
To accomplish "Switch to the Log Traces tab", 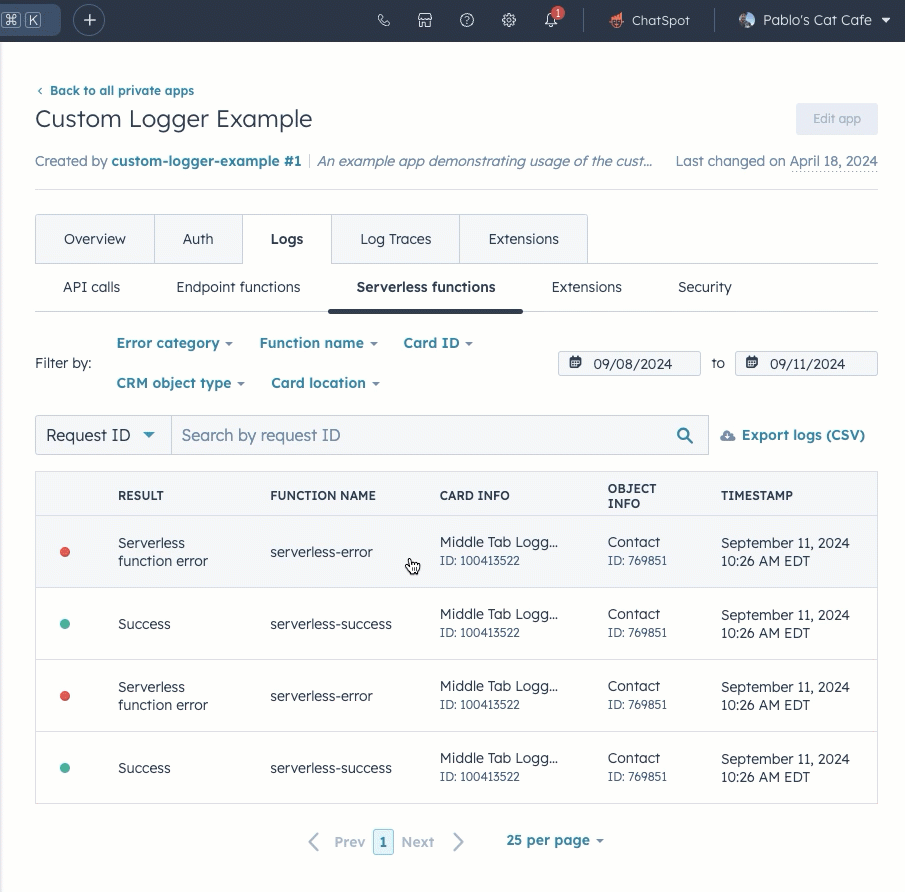I will [395, 239].
